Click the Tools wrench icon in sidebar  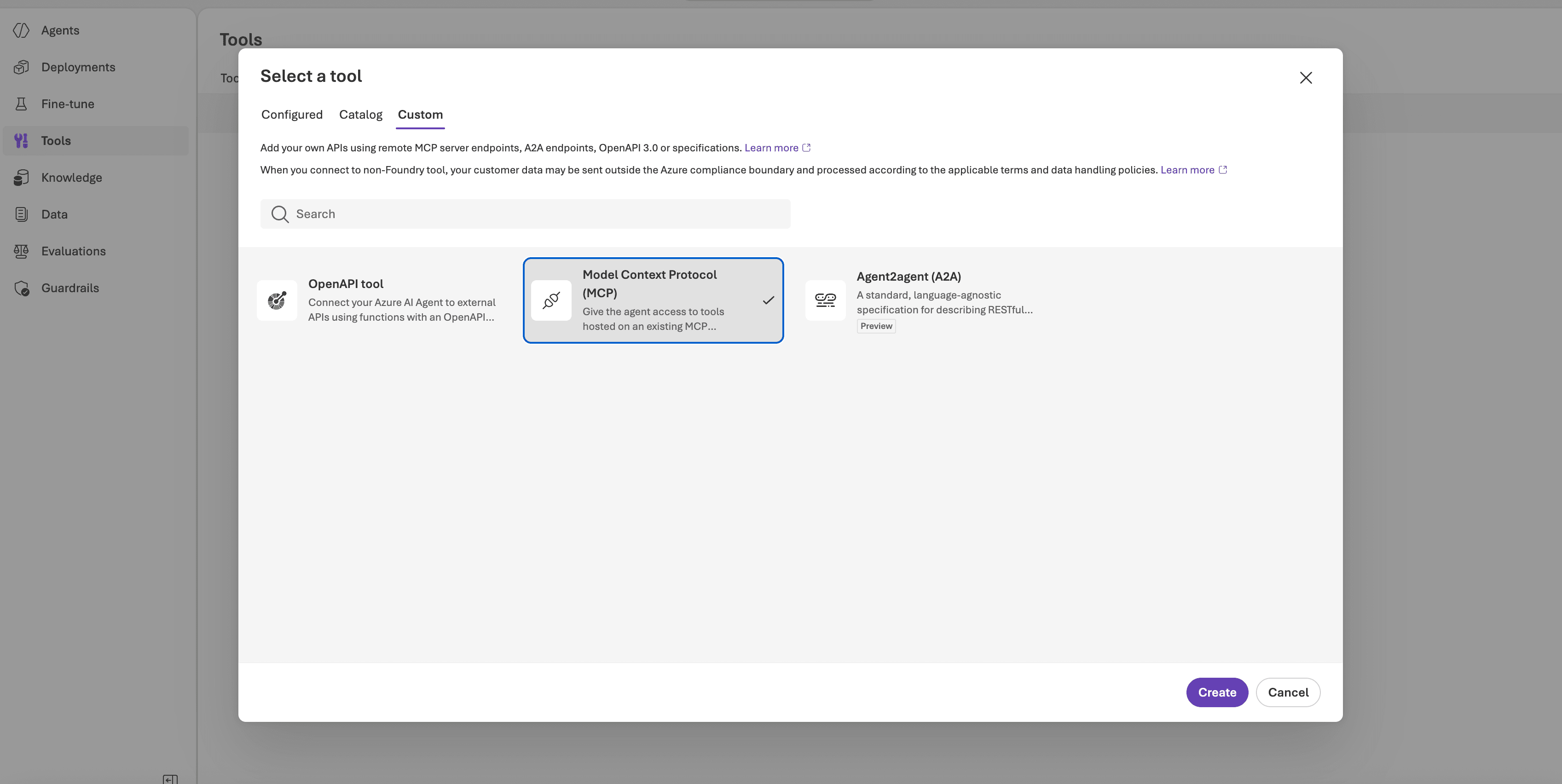[21, 141]
